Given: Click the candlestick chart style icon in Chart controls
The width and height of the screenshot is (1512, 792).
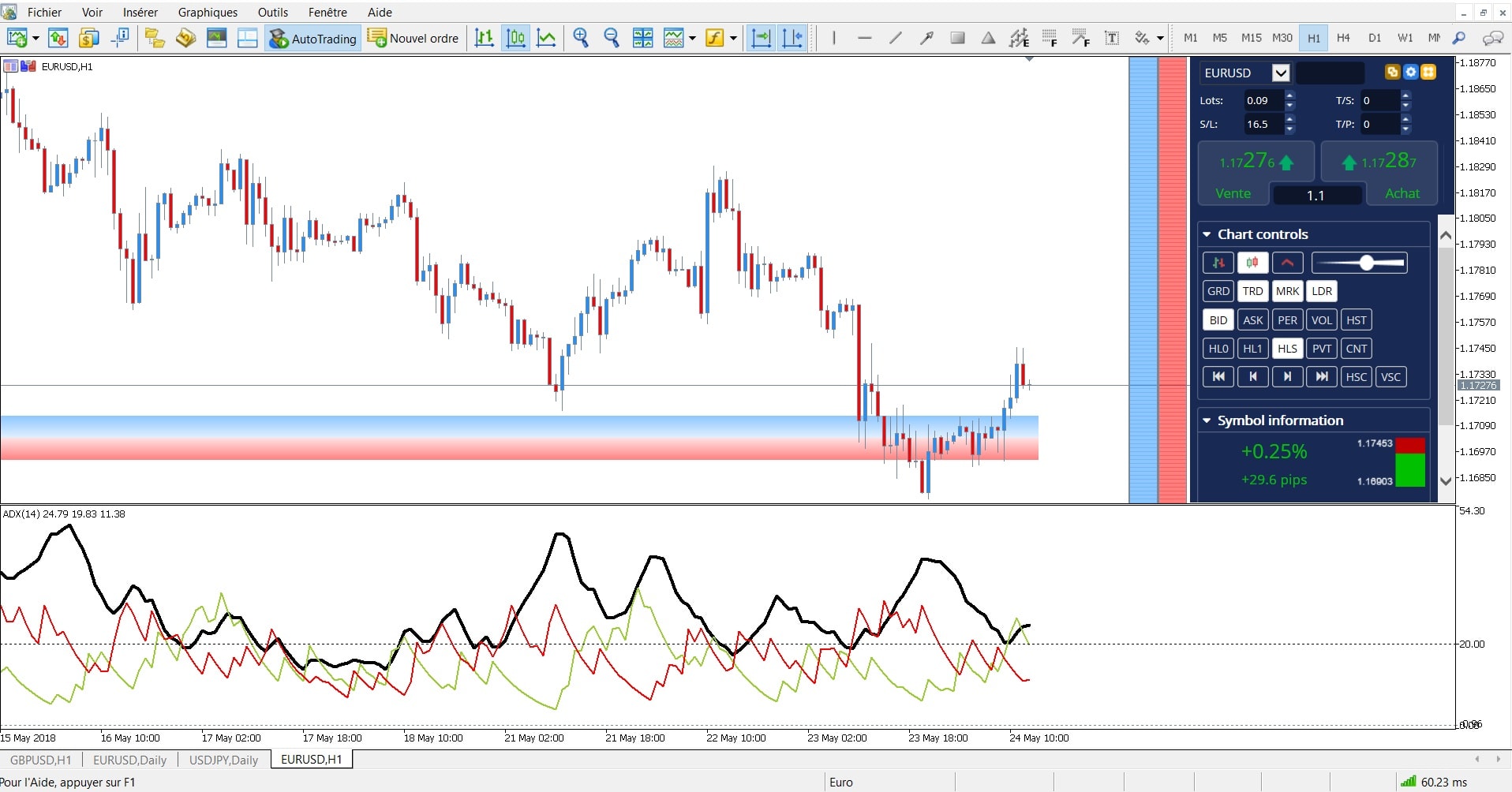Looking at the screenshot, I should click(x=1252, y=263).
